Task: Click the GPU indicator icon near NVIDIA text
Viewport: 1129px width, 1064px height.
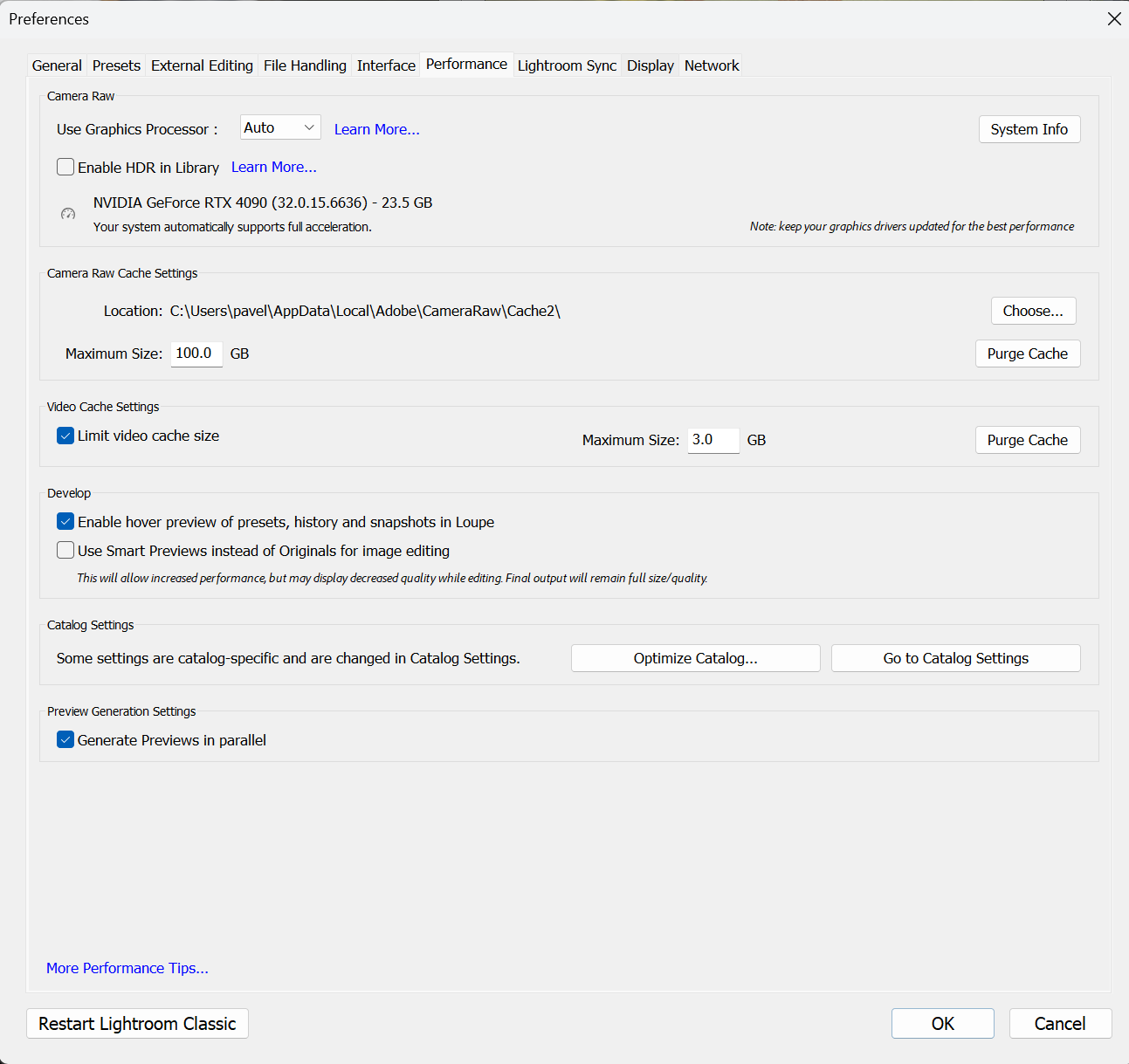Action: (68, 214)
